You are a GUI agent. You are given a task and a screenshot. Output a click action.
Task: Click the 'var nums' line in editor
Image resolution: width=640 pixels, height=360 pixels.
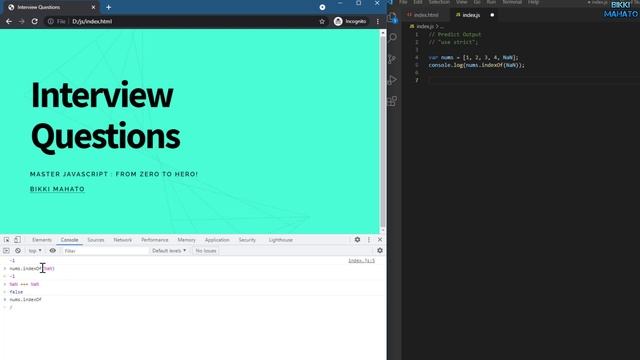click(x=473, y=58)
